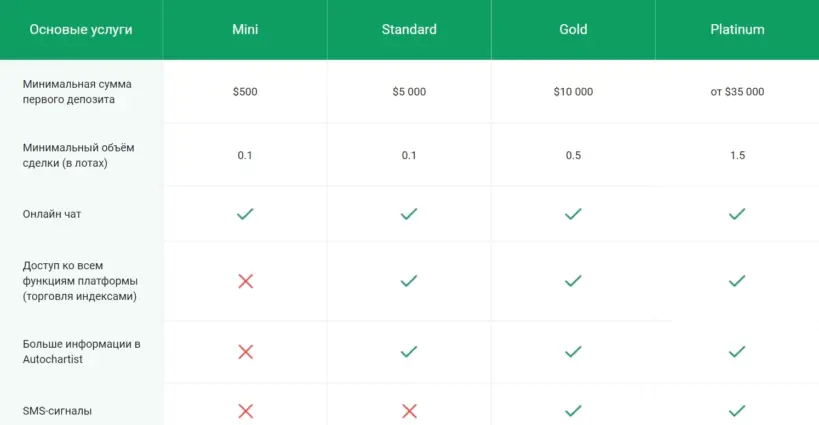Image resolution: width=819 pixels, height=425 pixels.
Task: Click the Минимальный объём сделки row label
Action: (78, 155)
